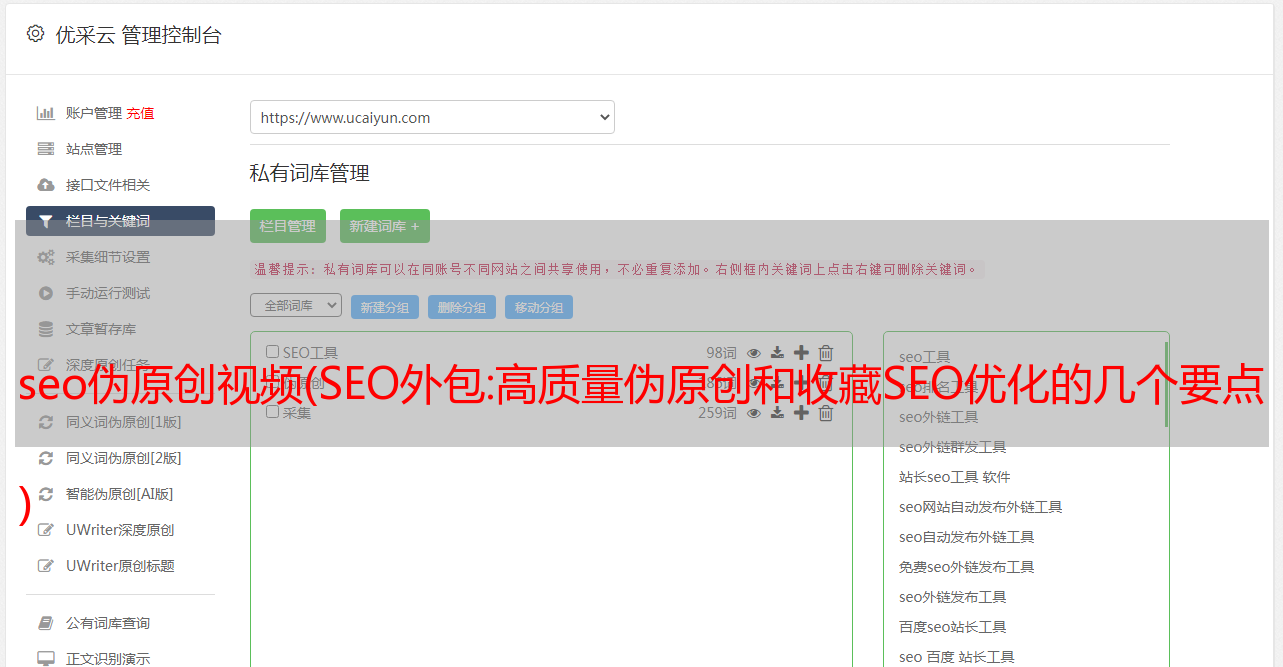Click the 259词 count in 采集 row
The height and width of the screenshot is (667, 1283).
(717, 413)
